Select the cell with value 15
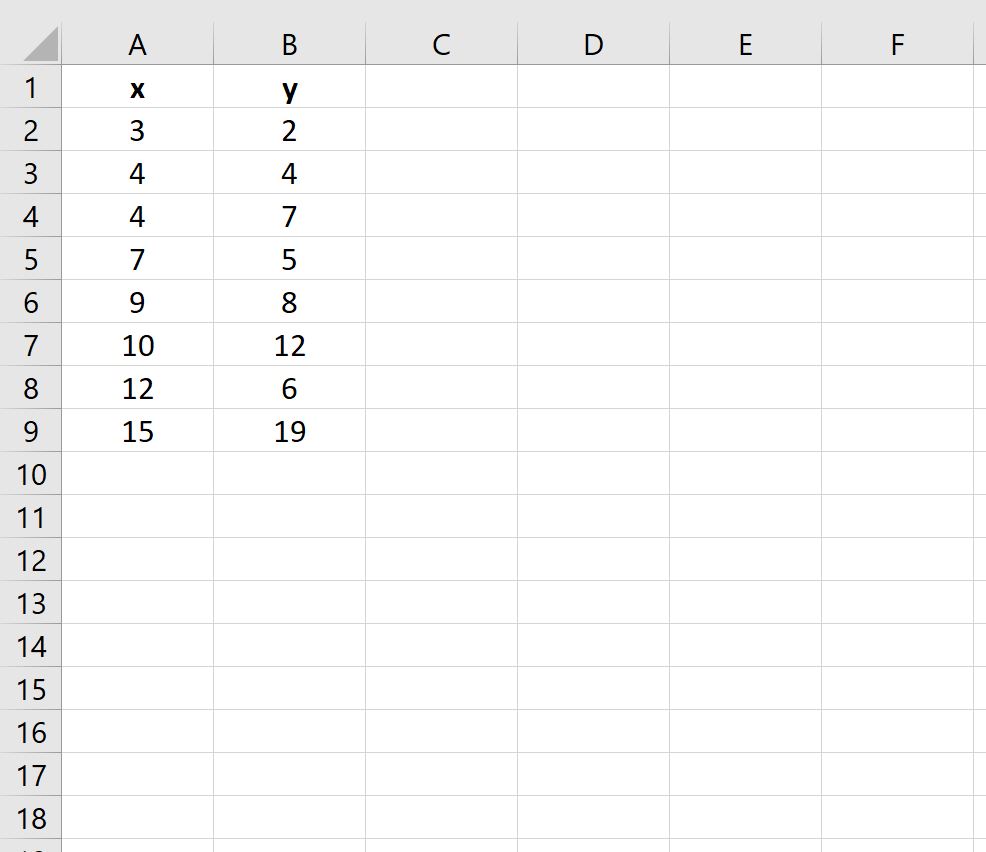The height and width of the screenshot is (852, 986). [x=137, y=431]
